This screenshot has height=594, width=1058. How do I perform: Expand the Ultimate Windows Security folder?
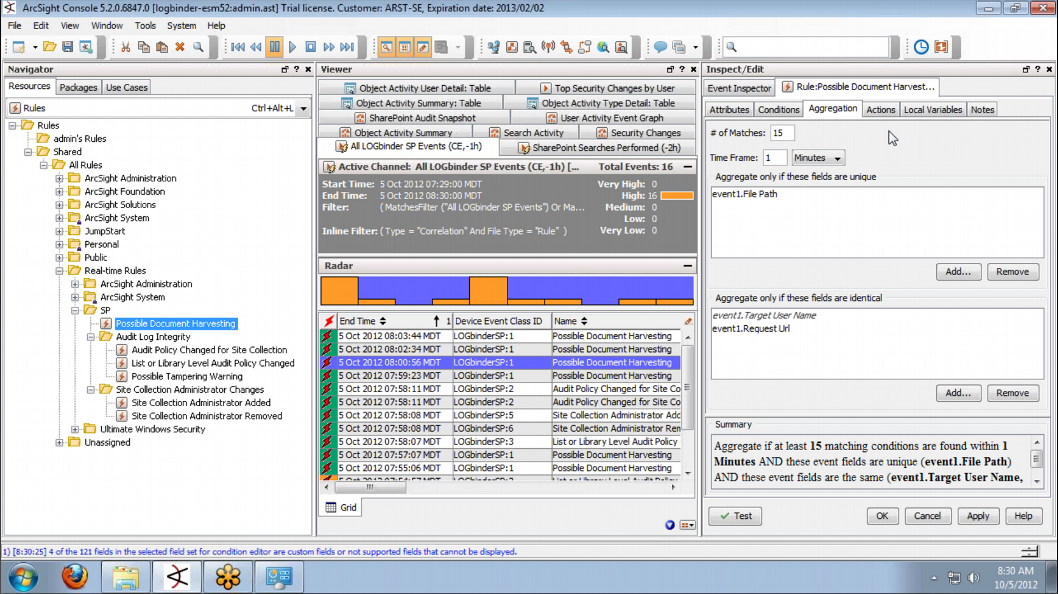click(75, 429)
